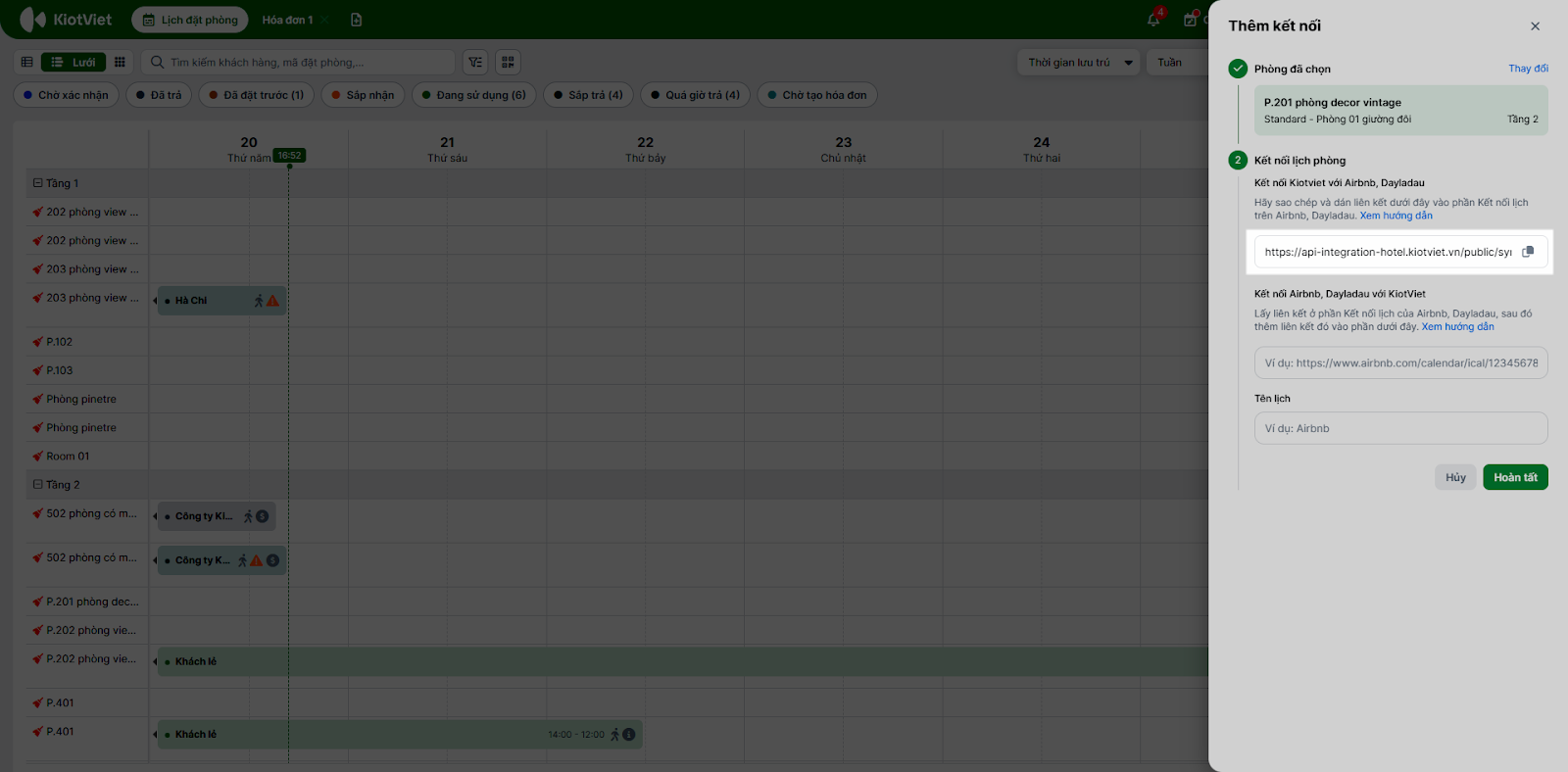Click the Thay đổi link
Screen dimensions: 1568x772
click(1529, 69)
